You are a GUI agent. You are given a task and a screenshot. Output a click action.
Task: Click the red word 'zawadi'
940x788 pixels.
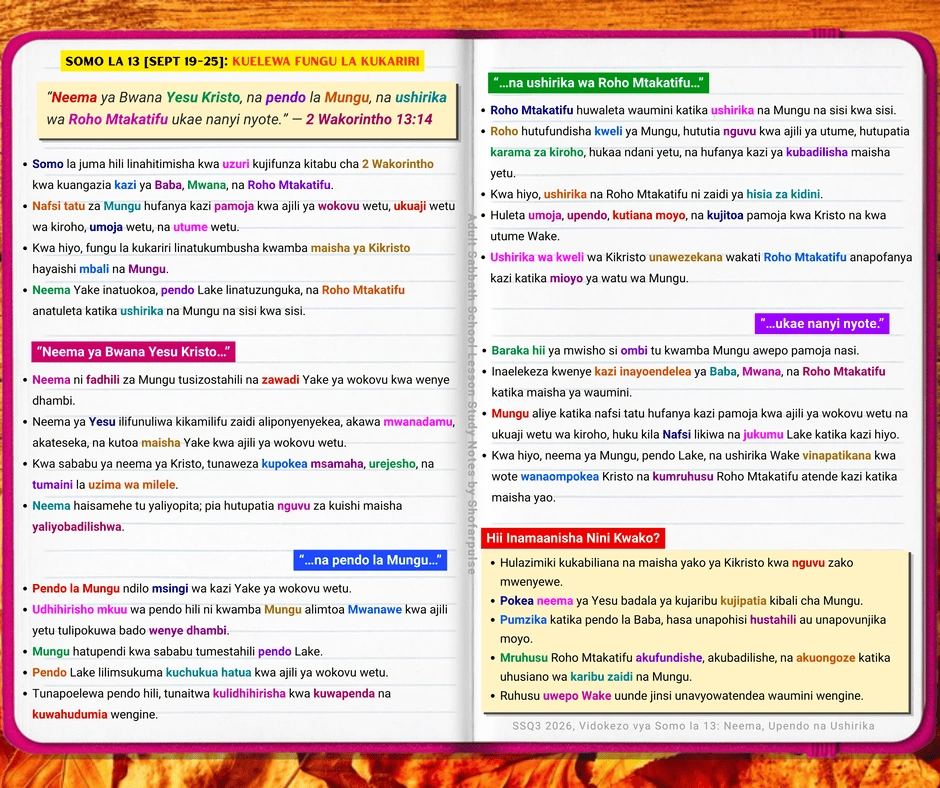click(x=280, y=380)
